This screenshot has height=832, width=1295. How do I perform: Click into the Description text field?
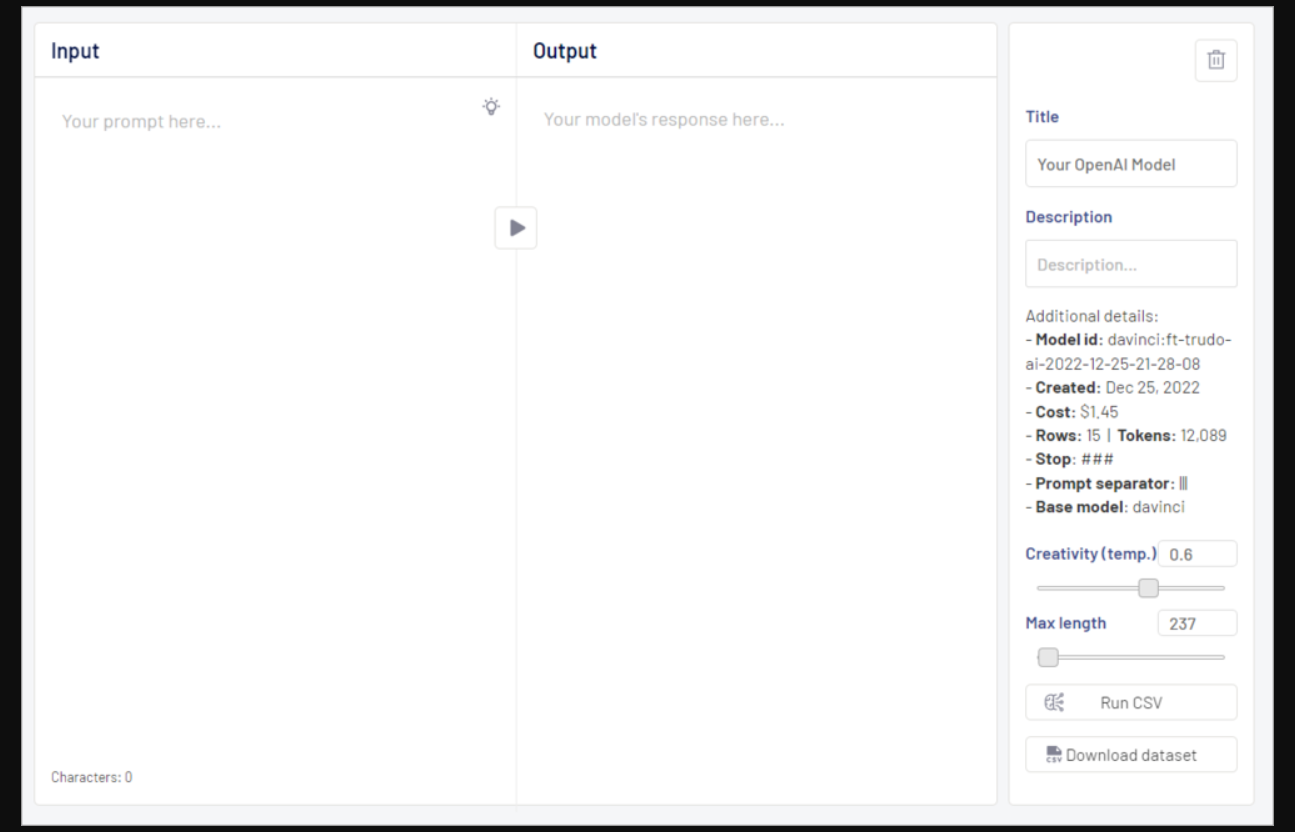point(1130,265)
